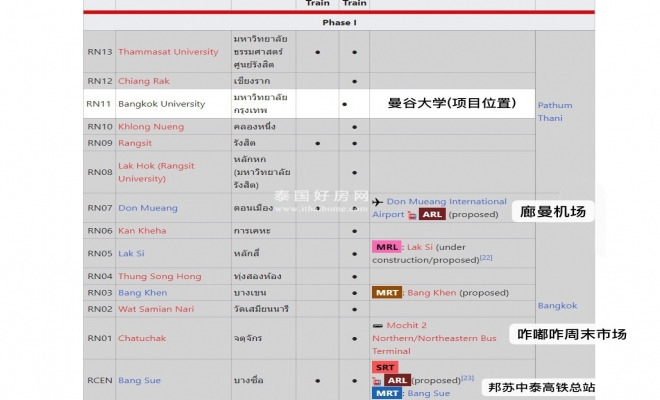Open the Khlong Nueng station link

click(x=151, y=127)
